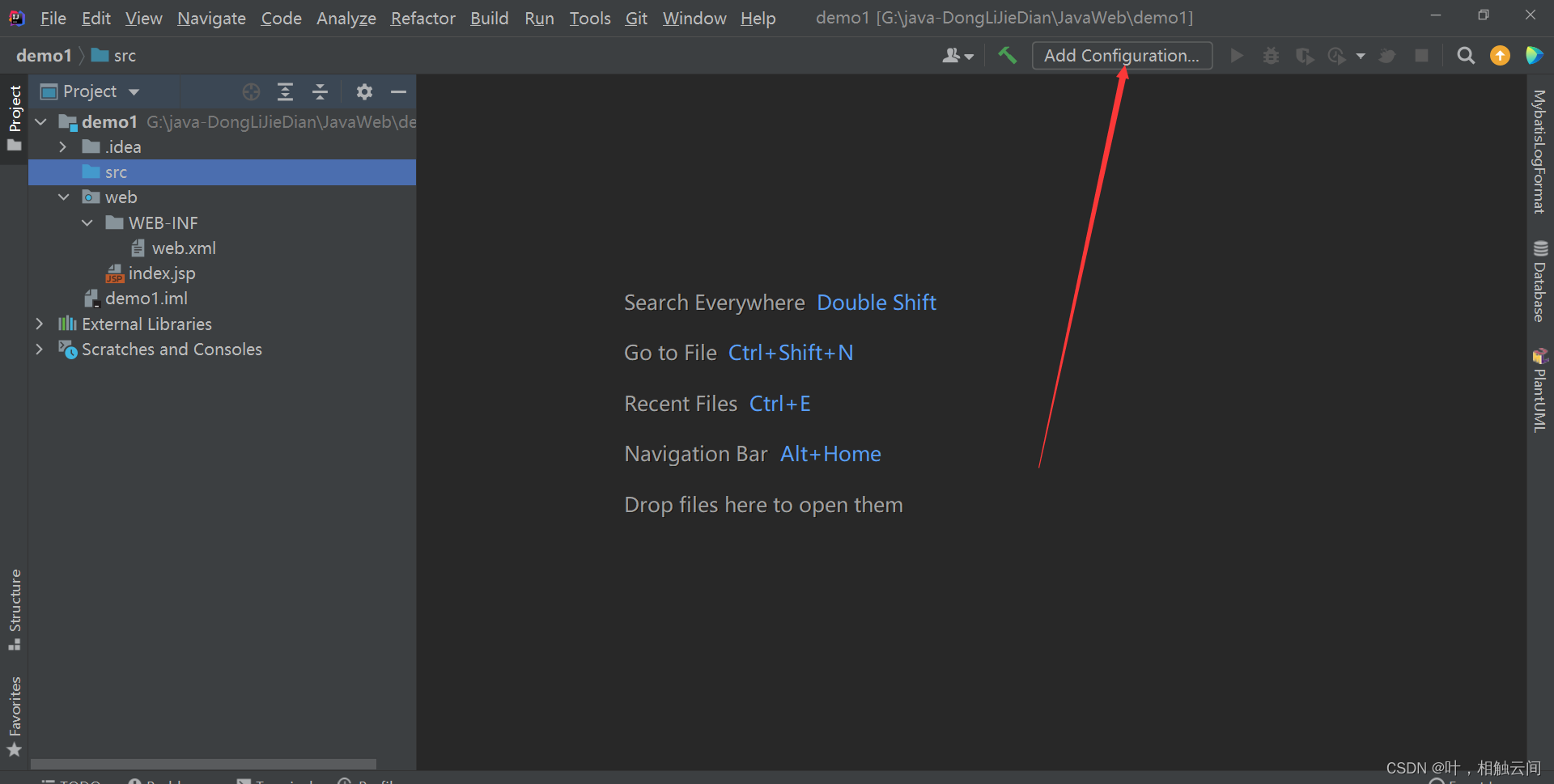Open the Code menu
The image size is (1554, 784).
(x=281, y=18)
